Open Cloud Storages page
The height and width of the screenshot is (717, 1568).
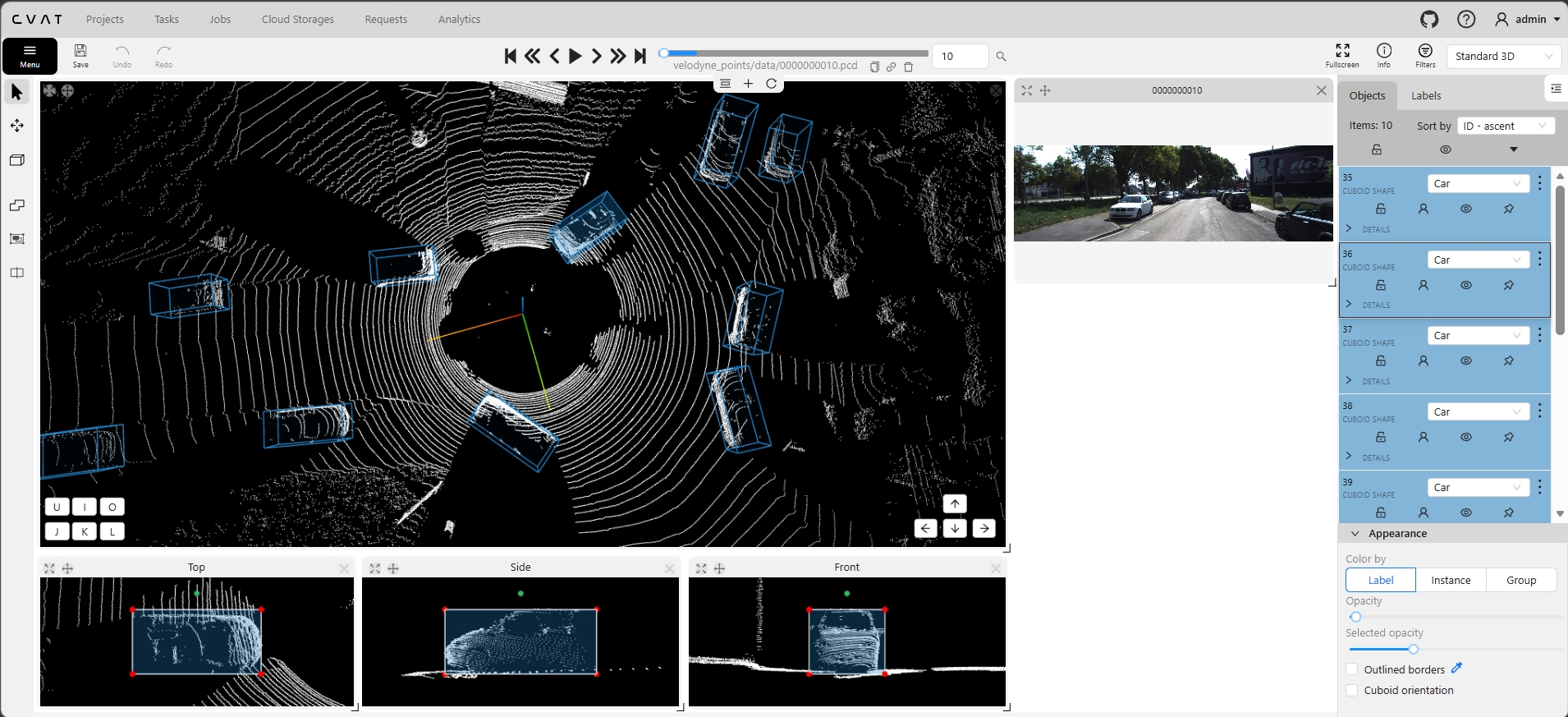(x=298, y=19)
